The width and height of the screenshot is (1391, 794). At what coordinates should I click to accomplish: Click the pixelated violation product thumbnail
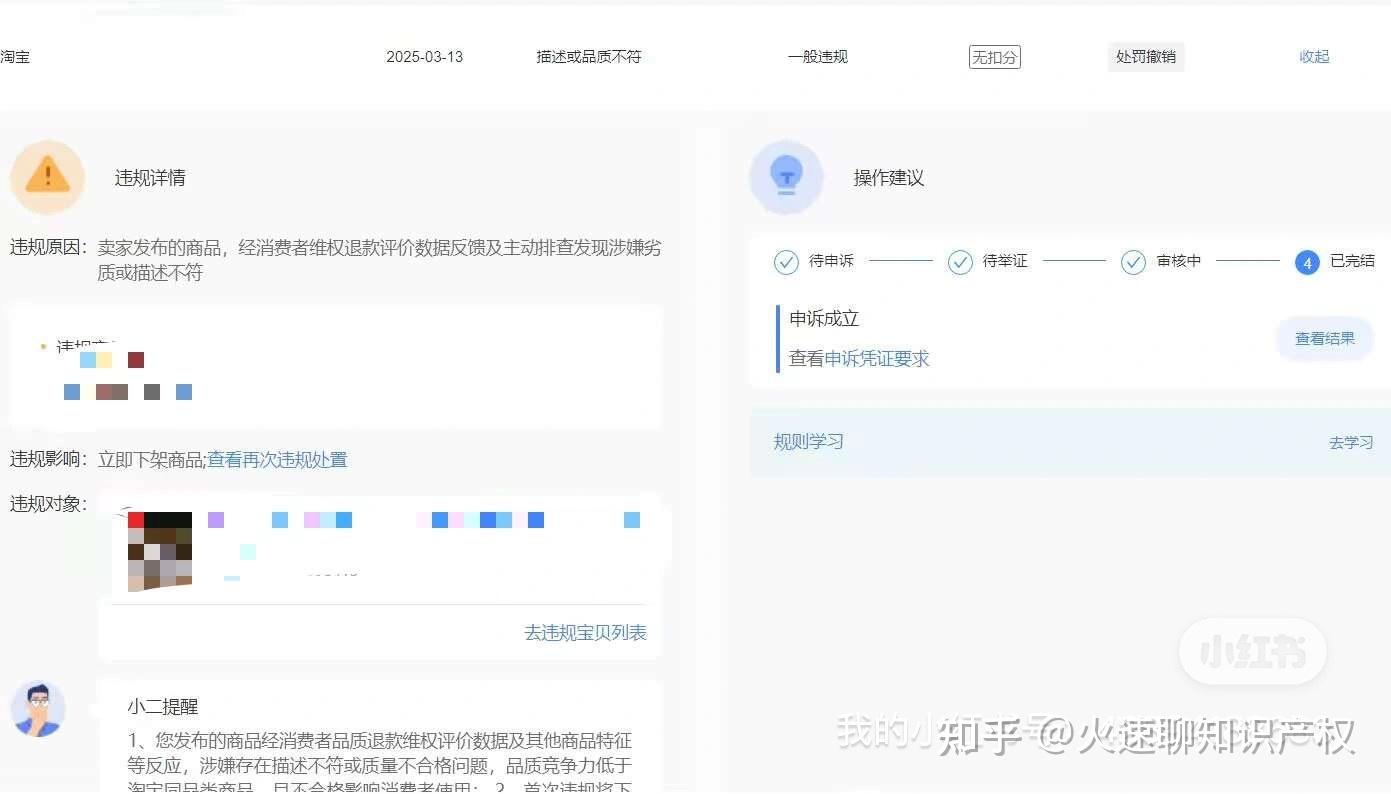160,551
